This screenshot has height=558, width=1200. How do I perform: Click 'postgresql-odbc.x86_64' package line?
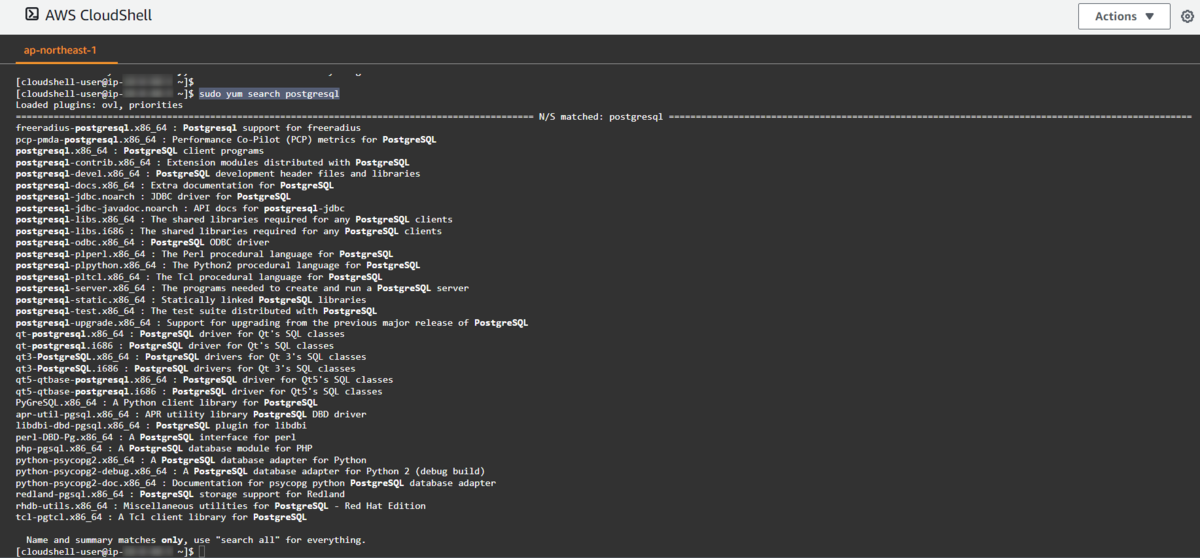tap(143, 242)
